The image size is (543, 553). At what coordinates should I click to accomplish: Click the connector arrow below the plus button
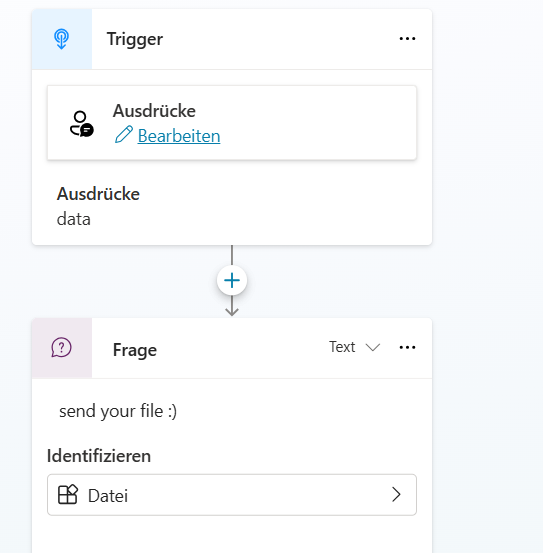click(x=232, y=306)
